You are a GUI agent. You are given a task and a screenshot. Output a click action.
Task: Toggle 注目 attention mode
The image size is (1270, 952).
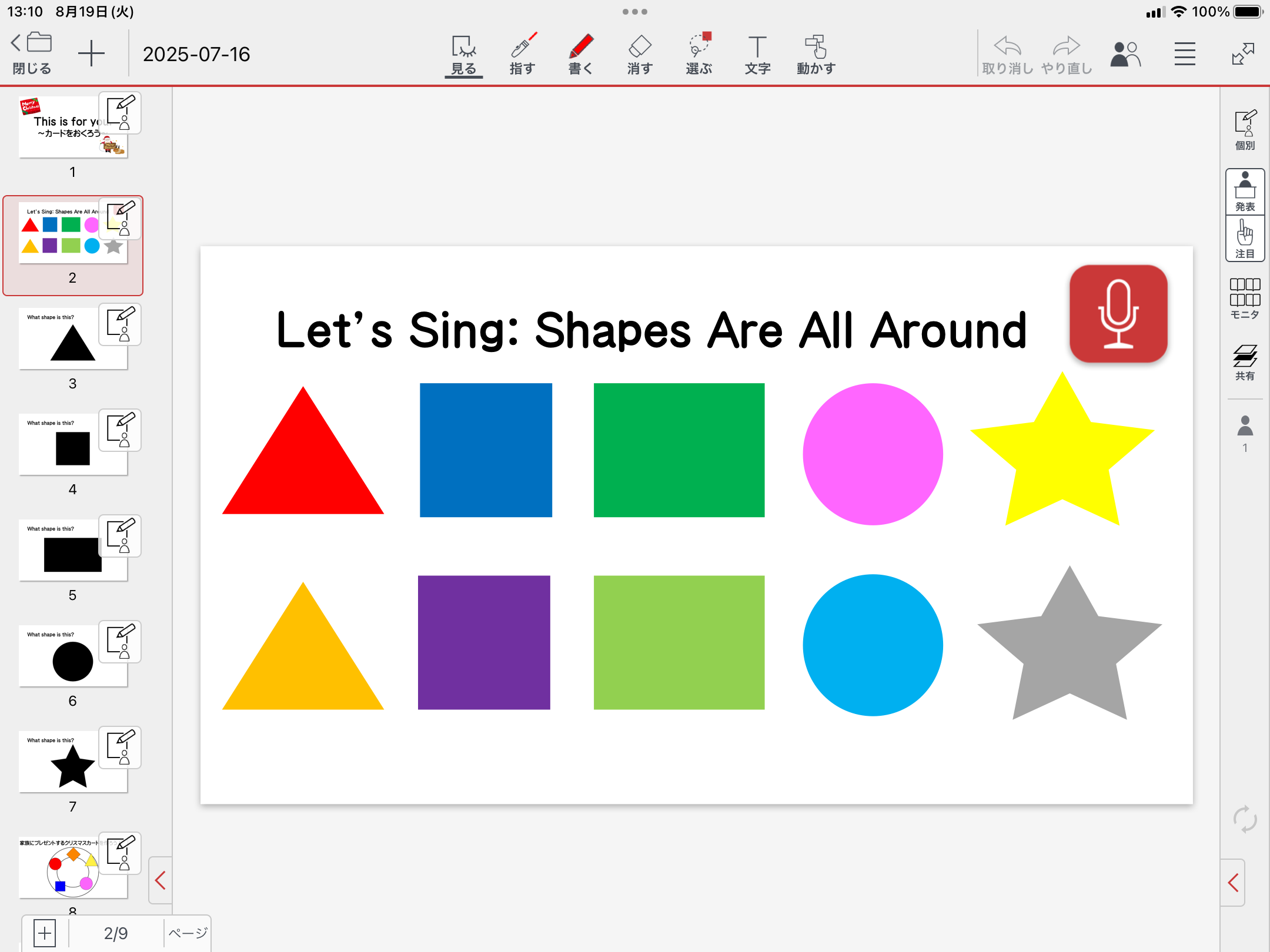(1245, 238)
